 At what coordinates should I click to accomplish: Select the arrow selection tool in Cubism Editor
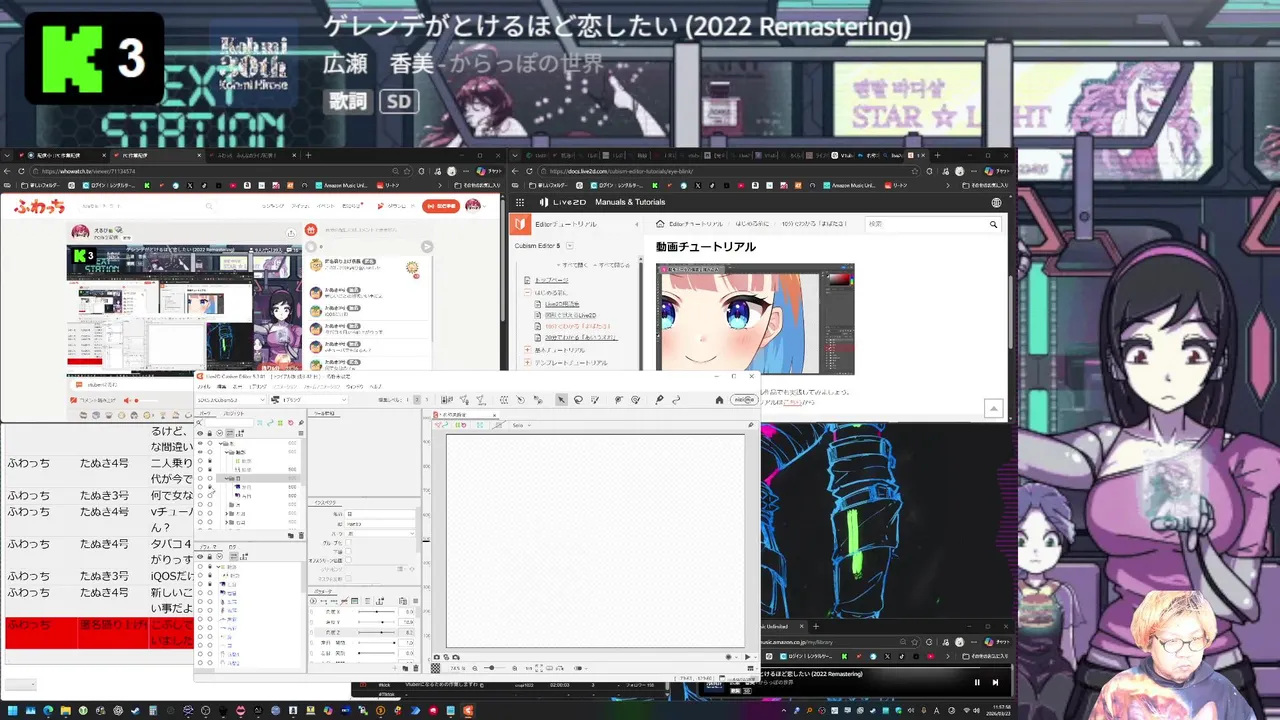pyautogui.click(x=561, y=400)
